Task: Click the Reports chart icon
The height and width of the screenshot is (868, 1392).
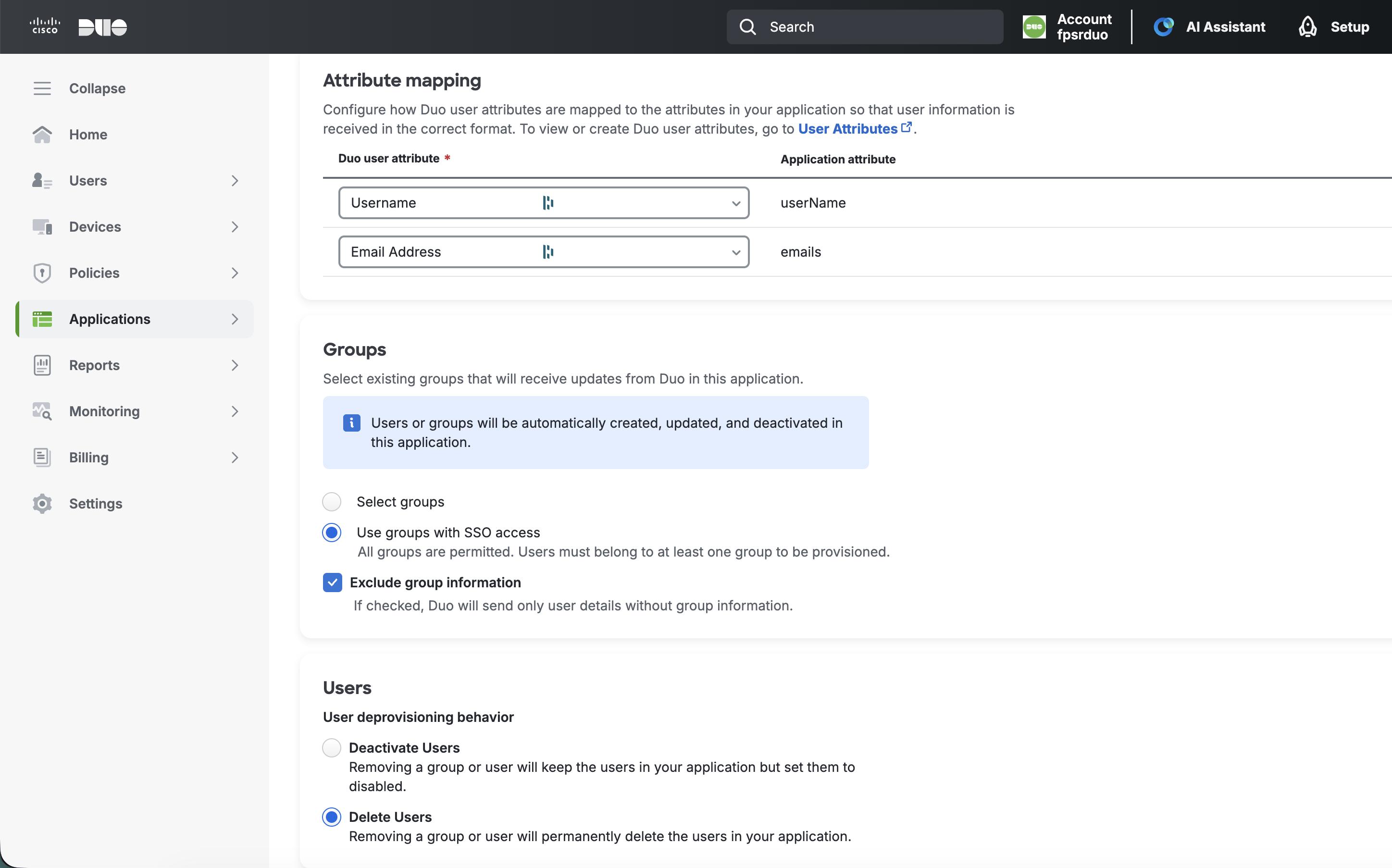Action: point(42,365)
